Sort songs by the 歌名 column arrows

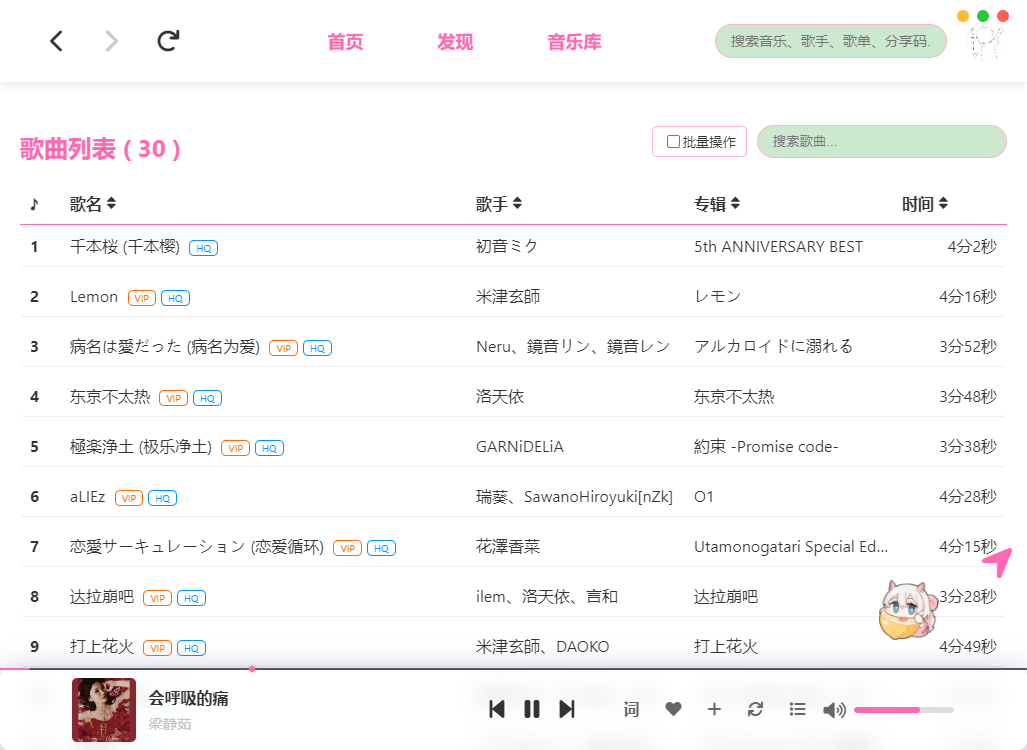click(110, 203)
